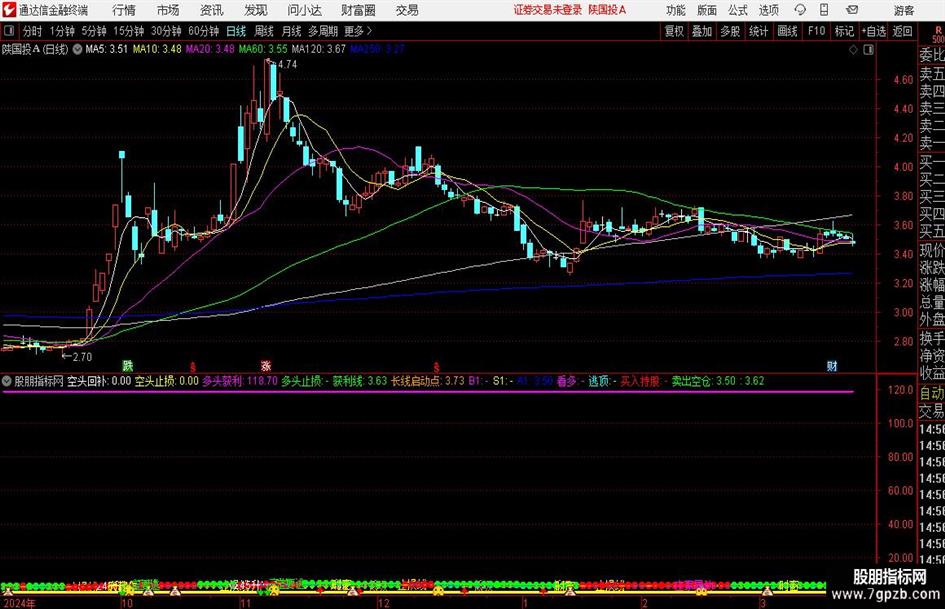The height and width of the screenshot is (609, 945).
Task: Switch to 1分钟 period
Action: coord(61,31)
